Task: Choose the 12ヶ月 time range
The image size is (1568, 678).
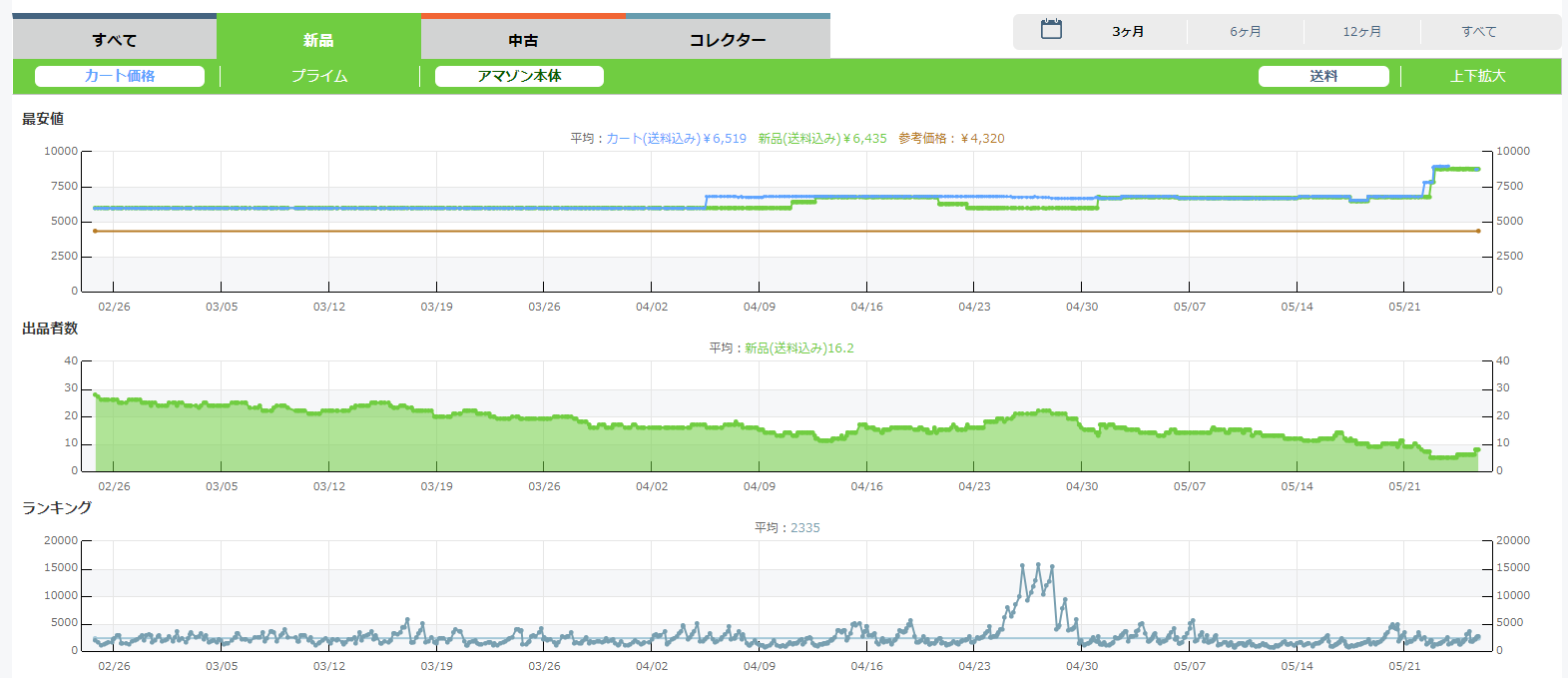Action: pos(1361,32)
